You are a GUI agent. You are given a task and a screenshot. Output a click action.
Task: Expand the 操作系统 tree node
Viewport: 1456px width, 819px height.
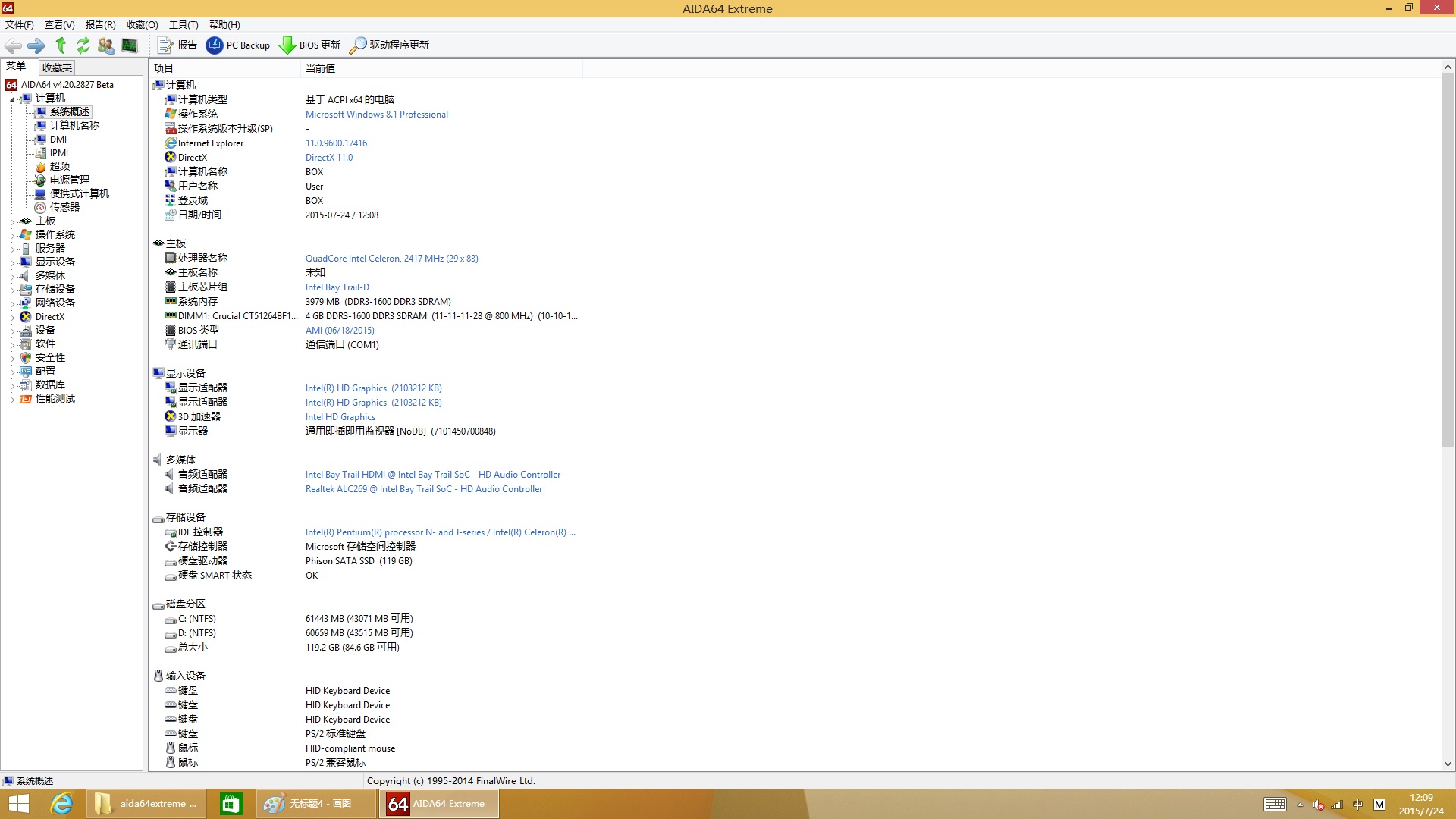coord(12,236)
